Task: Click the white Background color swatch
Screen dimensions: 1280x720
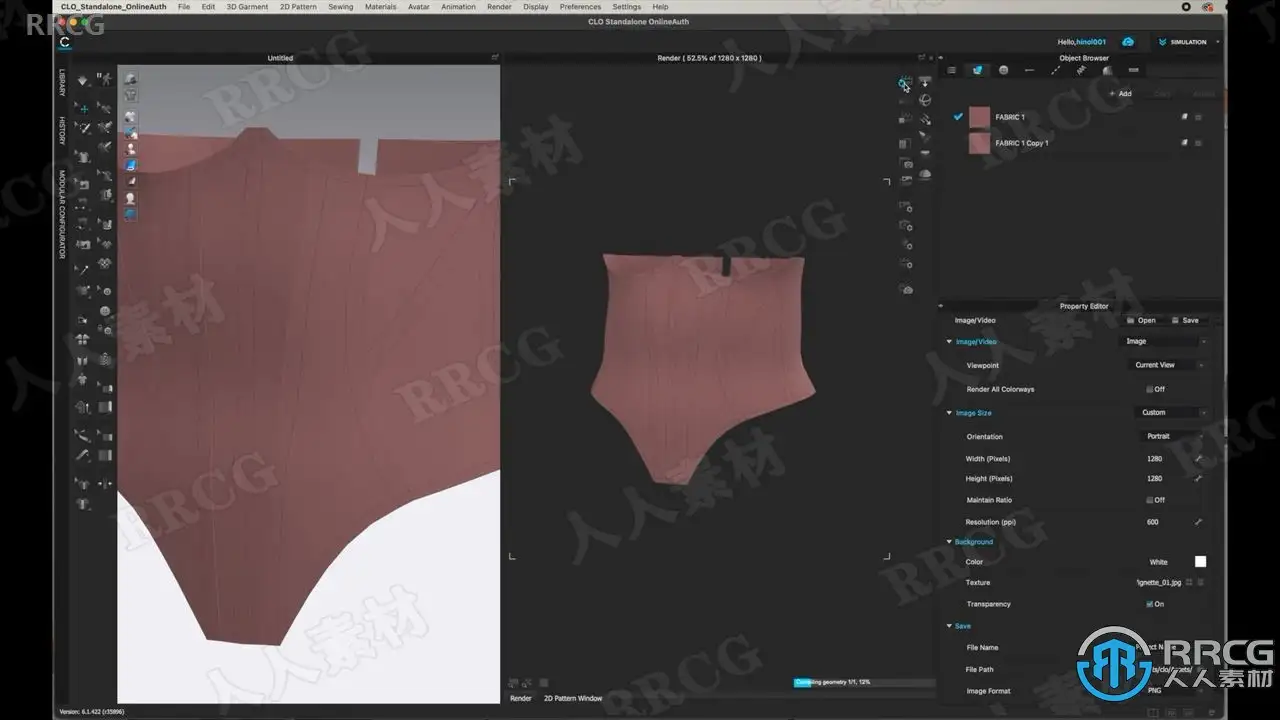Action: point(1200,562)
